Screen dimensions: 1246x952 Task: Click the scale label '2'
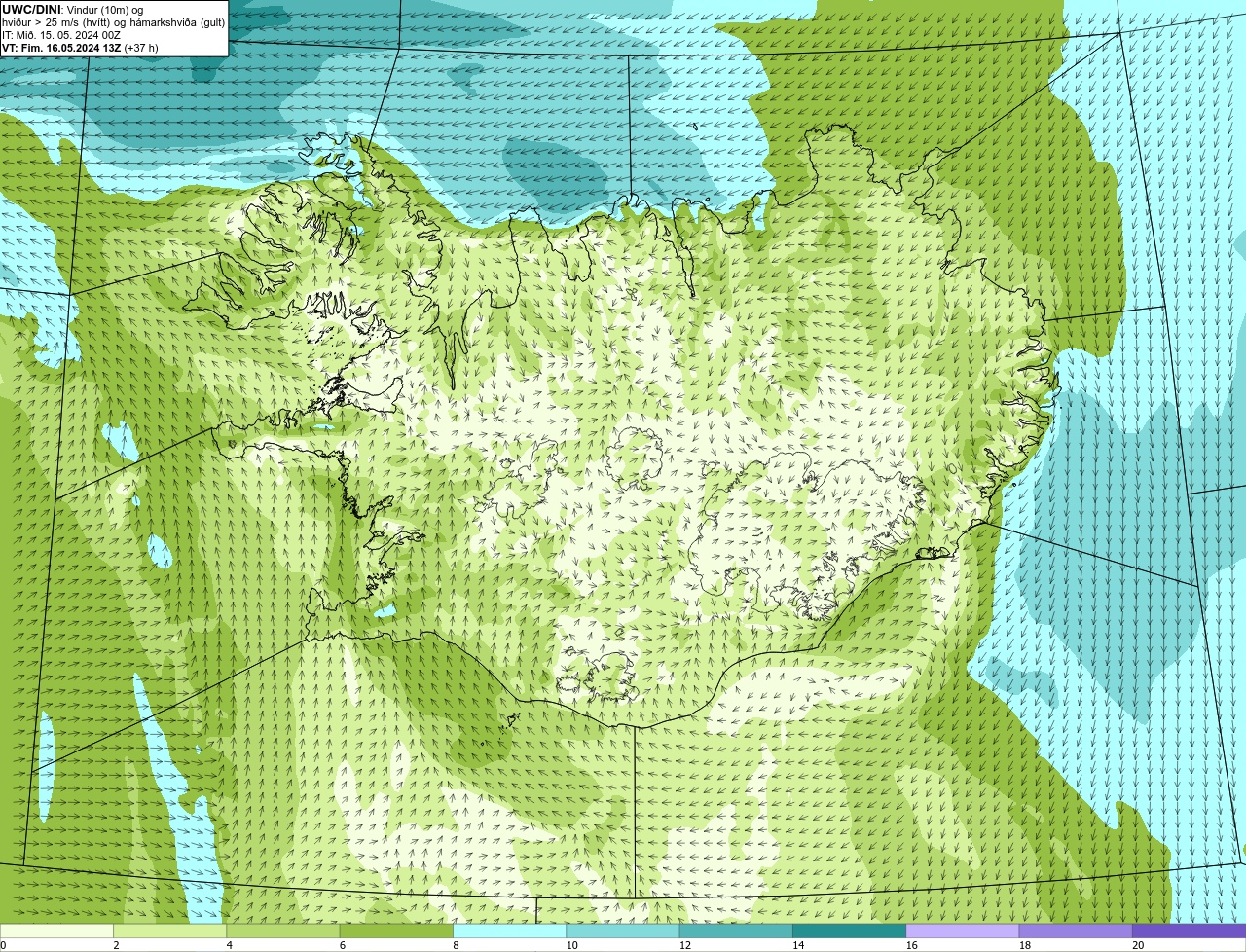(x=116, y=945)
